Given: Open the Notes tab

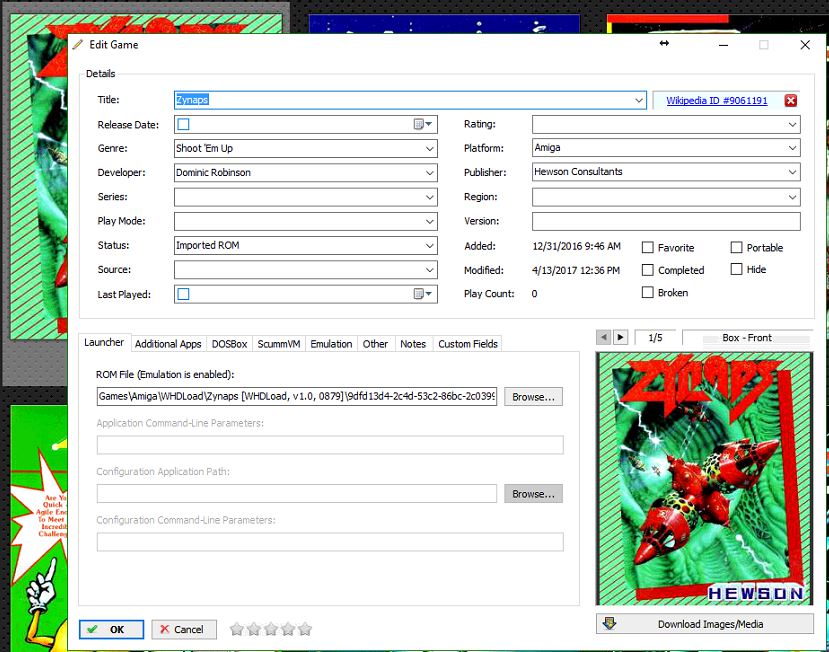Looking at the screenshot, I should [x=413, y=344].
